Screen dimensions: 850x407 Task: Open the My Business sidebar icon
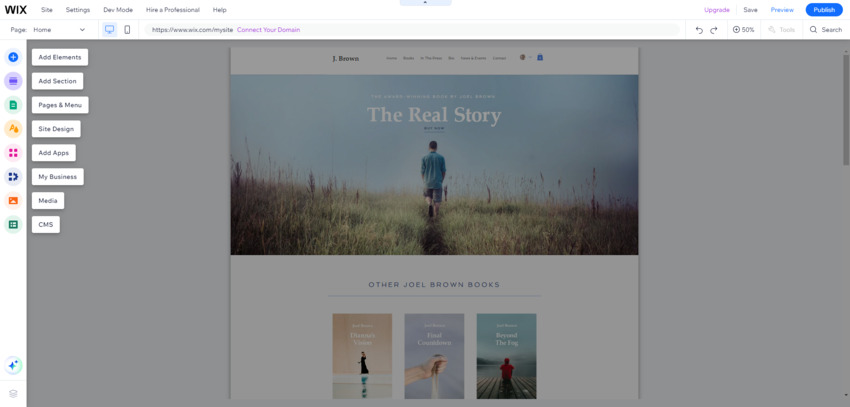13,177
